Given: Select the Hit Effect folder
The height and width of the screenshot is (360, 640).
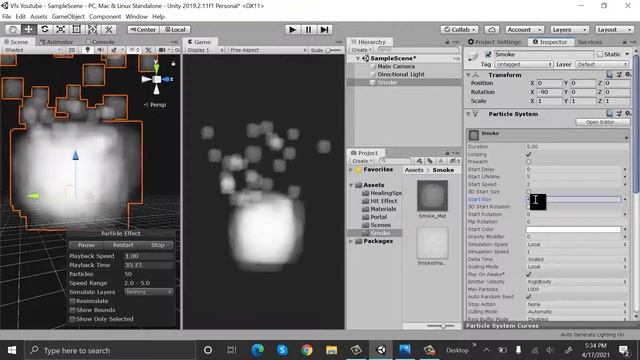Looking at the screenshot, I should click(x=383, y=201).
